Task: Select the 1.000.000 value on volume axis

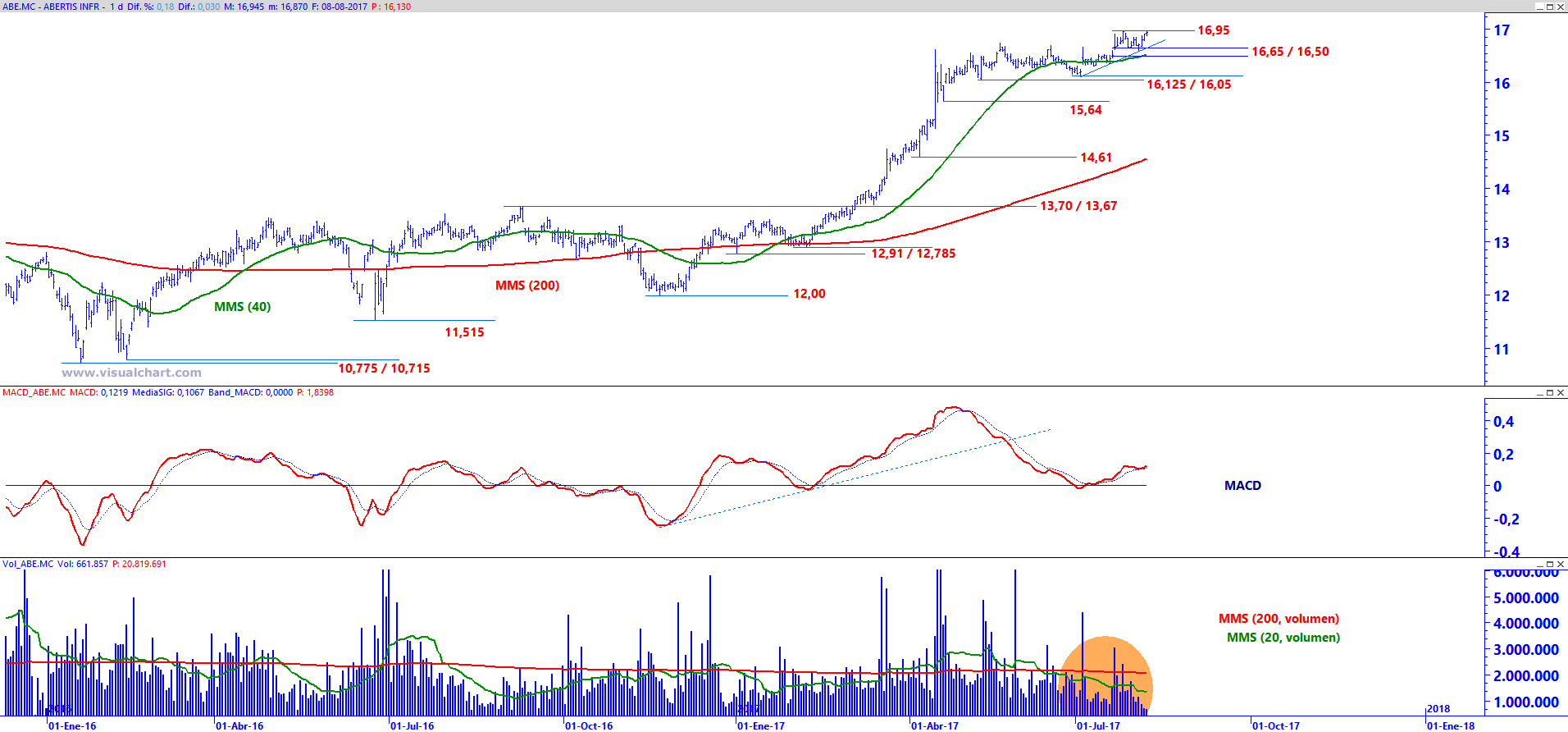Action: click(1526, 702)
